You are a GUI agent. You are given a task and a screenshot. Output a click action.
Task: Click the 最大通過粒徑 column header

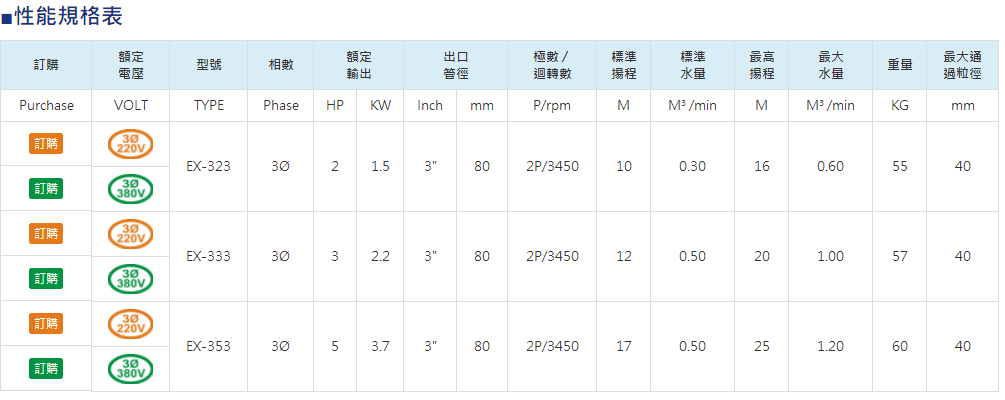(x=963, y=65)
